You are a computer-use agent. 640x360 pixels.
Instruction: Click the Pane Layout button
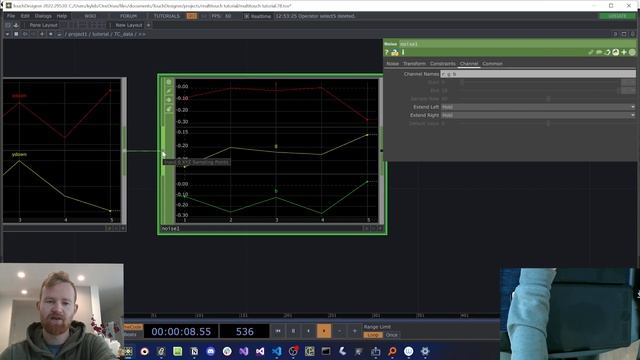pos(43,25)
